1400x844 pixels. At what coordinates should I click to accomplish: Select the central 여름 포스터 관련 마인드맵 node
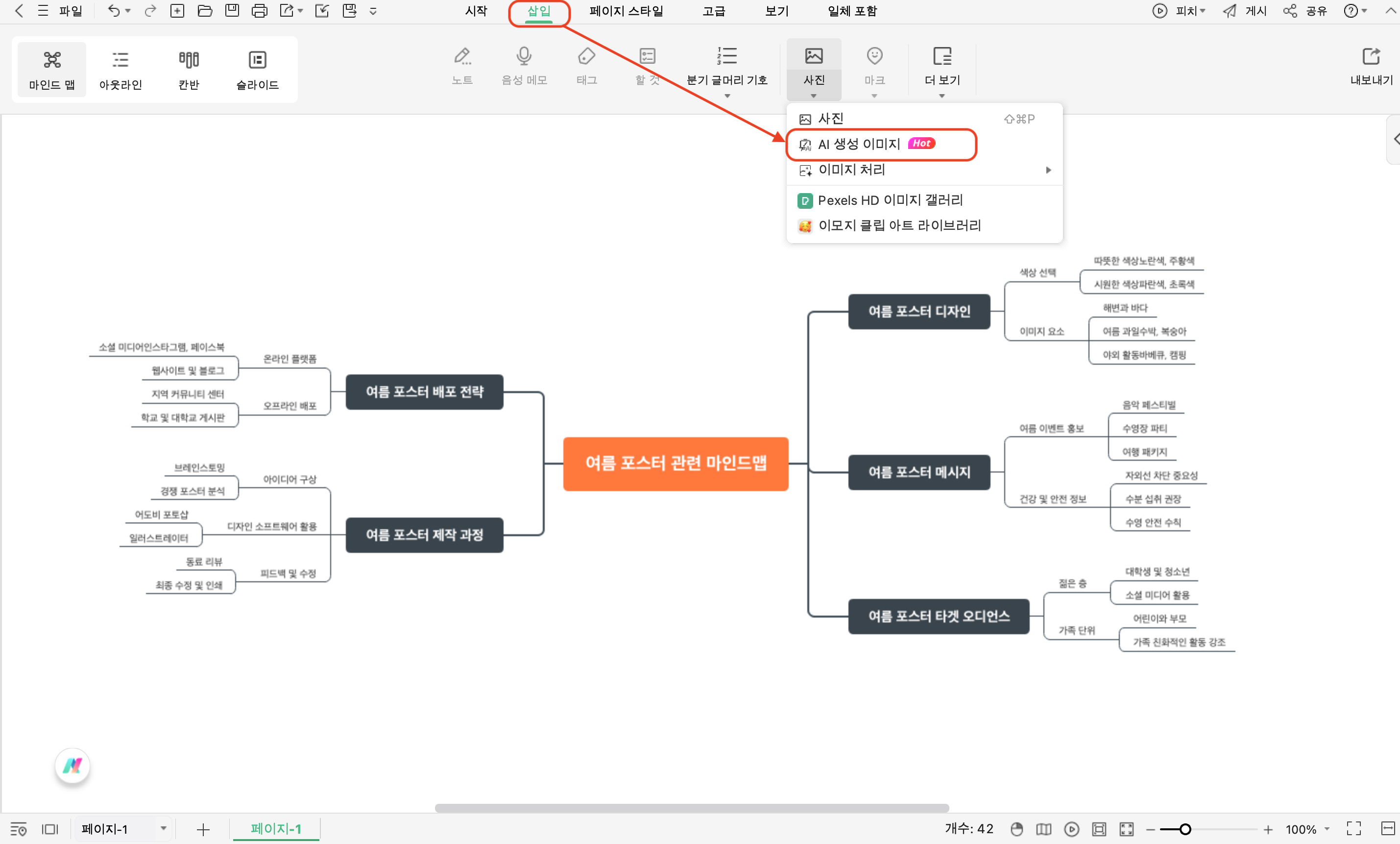[676, 463]
